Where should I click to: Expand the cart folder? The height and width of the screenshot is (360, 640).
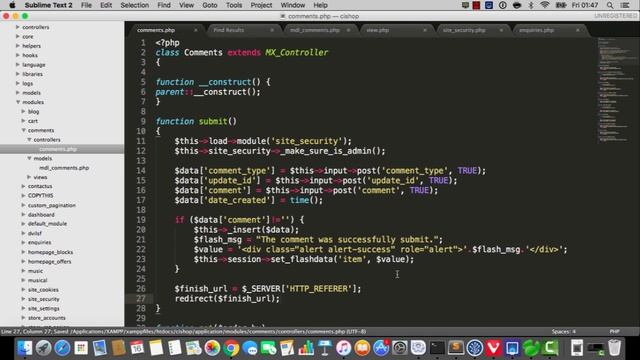tap(24, 121)
